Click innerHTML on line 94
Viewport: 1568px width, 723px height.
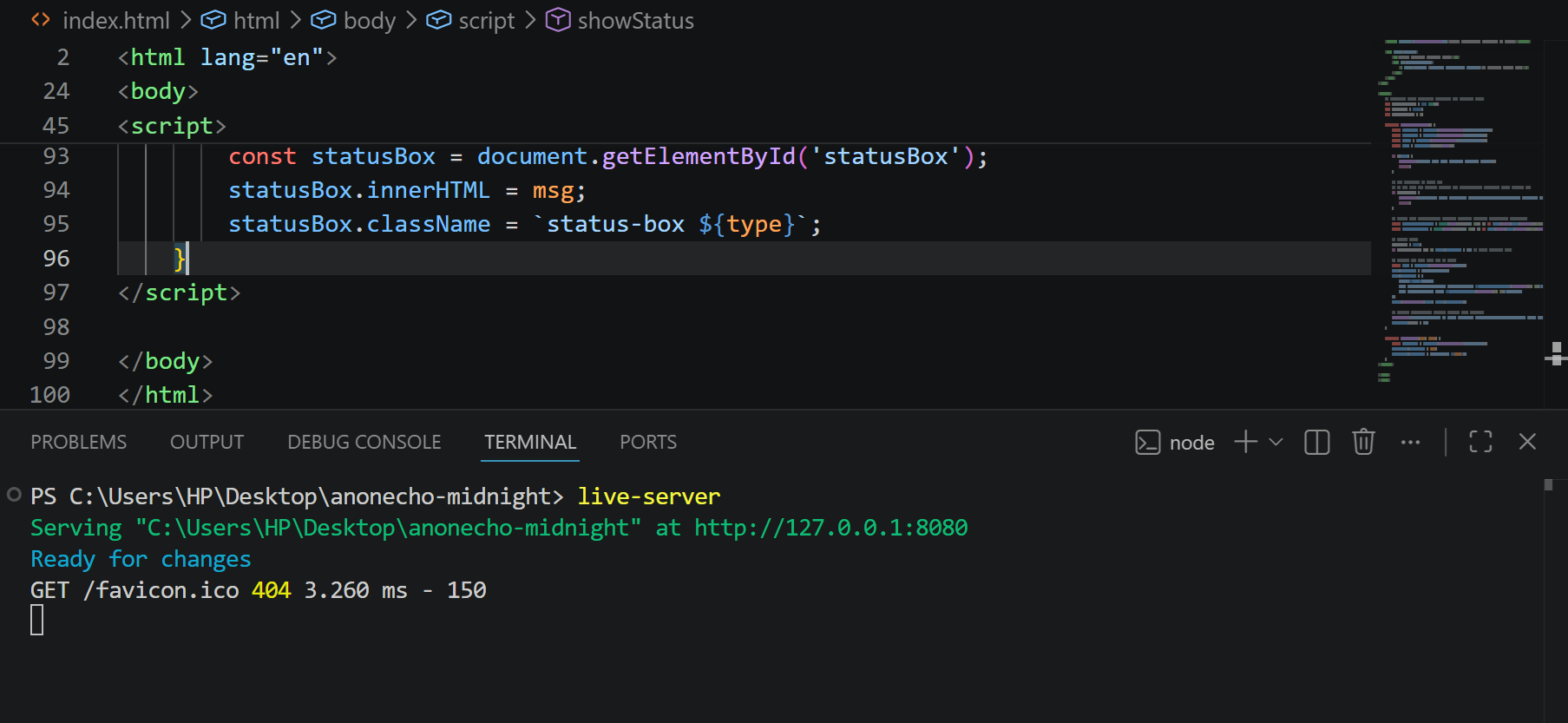[x=428, y=190]
